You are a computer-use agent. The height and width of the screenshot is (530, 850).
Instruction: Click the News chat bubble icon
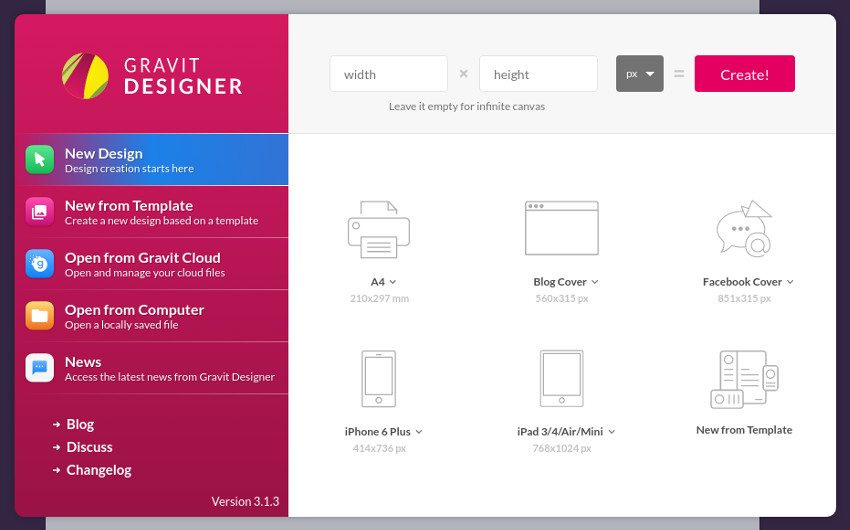tap(40, 367)
